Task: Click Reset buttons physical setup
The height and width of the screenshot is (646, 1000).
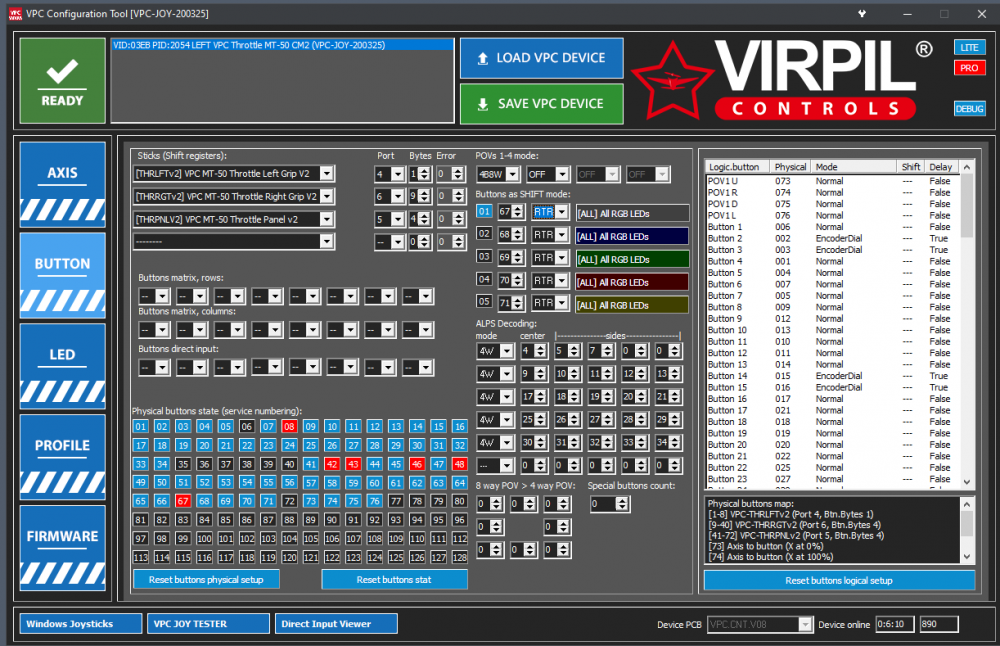Action: 206,580
